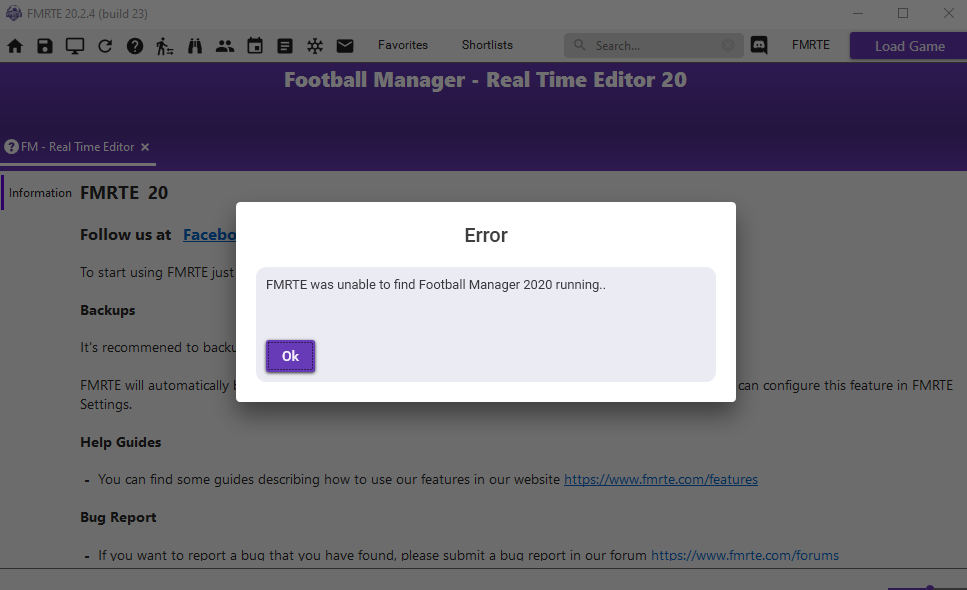The width and height of the screenshot is (967, 590).
Task: Open the people group icon
Action: pos(225,46)
